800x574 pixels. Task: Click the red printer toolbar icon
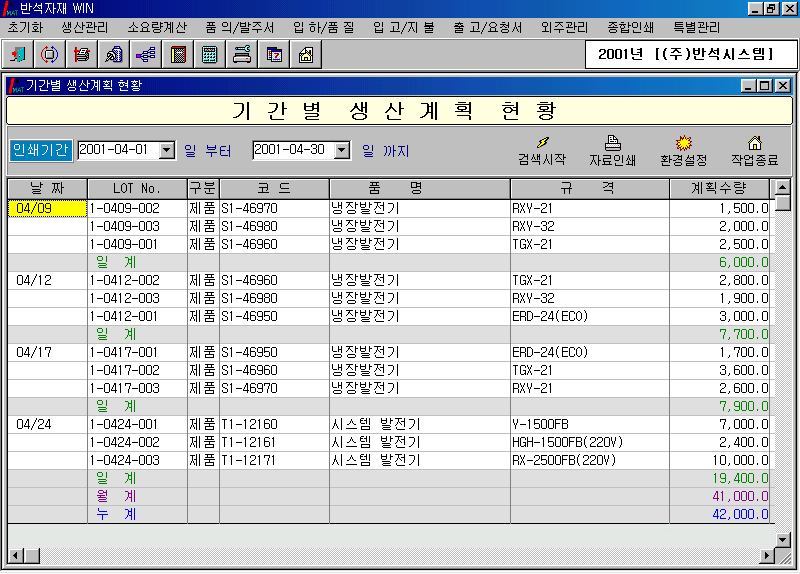[82, 54]
